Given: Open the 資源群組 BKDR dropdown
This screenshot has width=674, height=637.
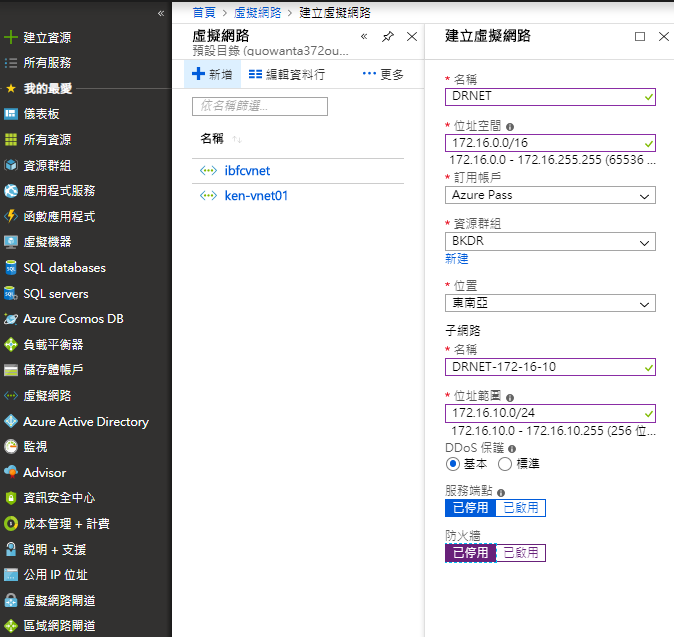Looking at the screenshot, I should (550, 241).
